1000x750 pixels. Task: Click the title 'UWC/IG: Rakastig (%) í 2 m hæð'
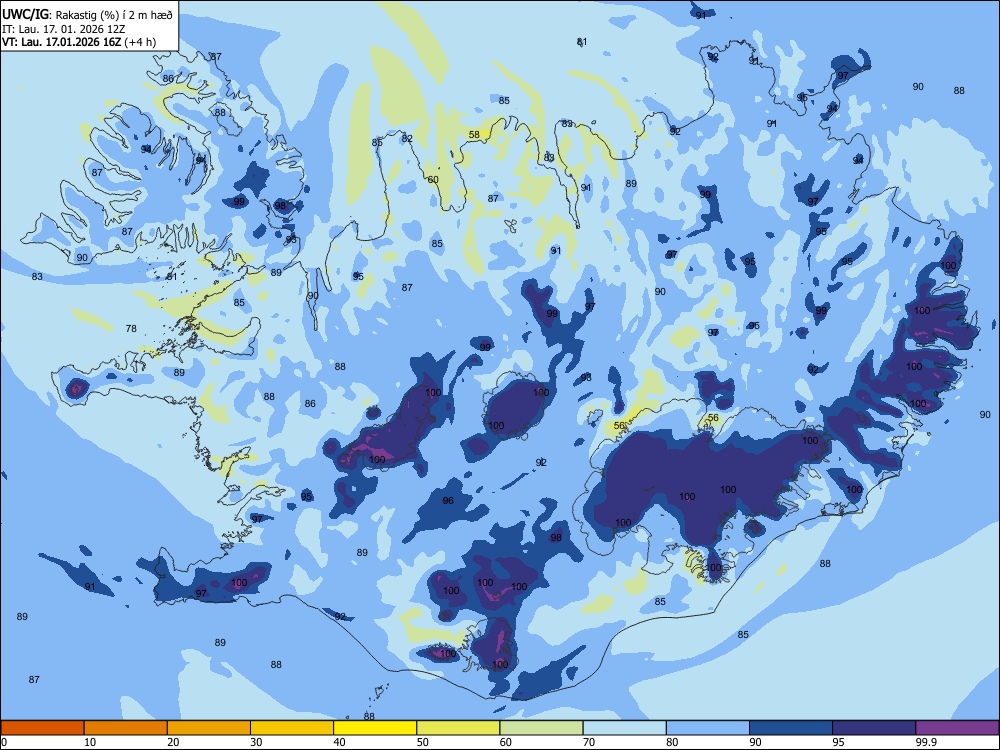[87, 15]
